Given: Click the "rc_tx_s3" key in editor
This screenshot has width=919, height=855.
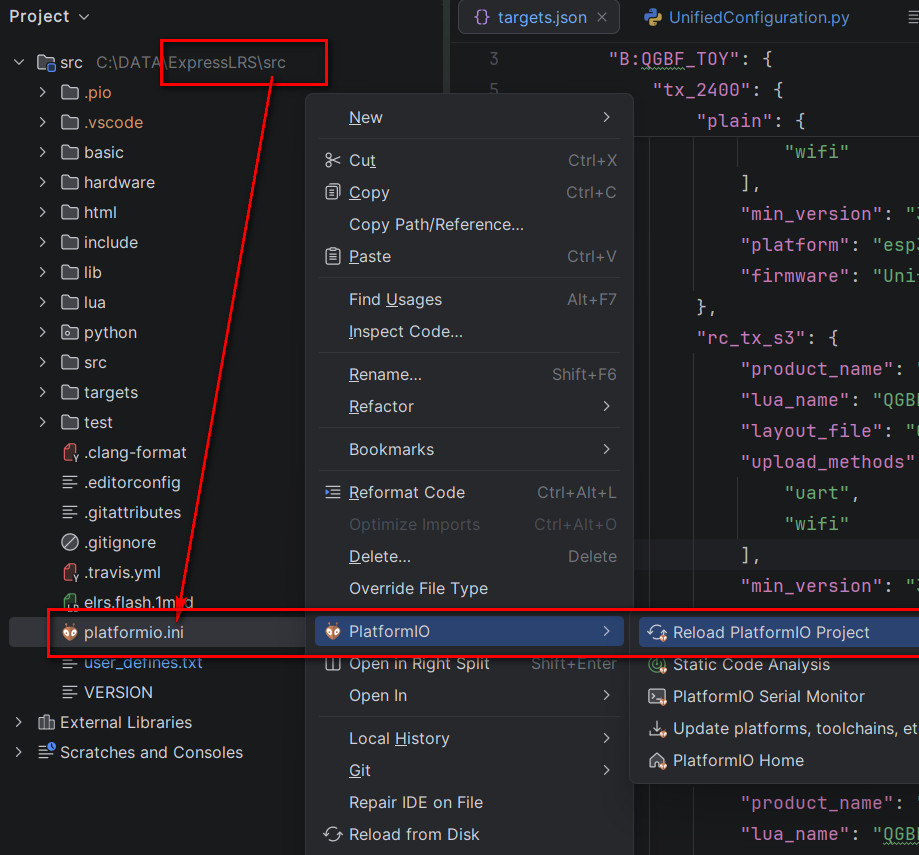Looking at the screenshot, I should click(750, 338).
